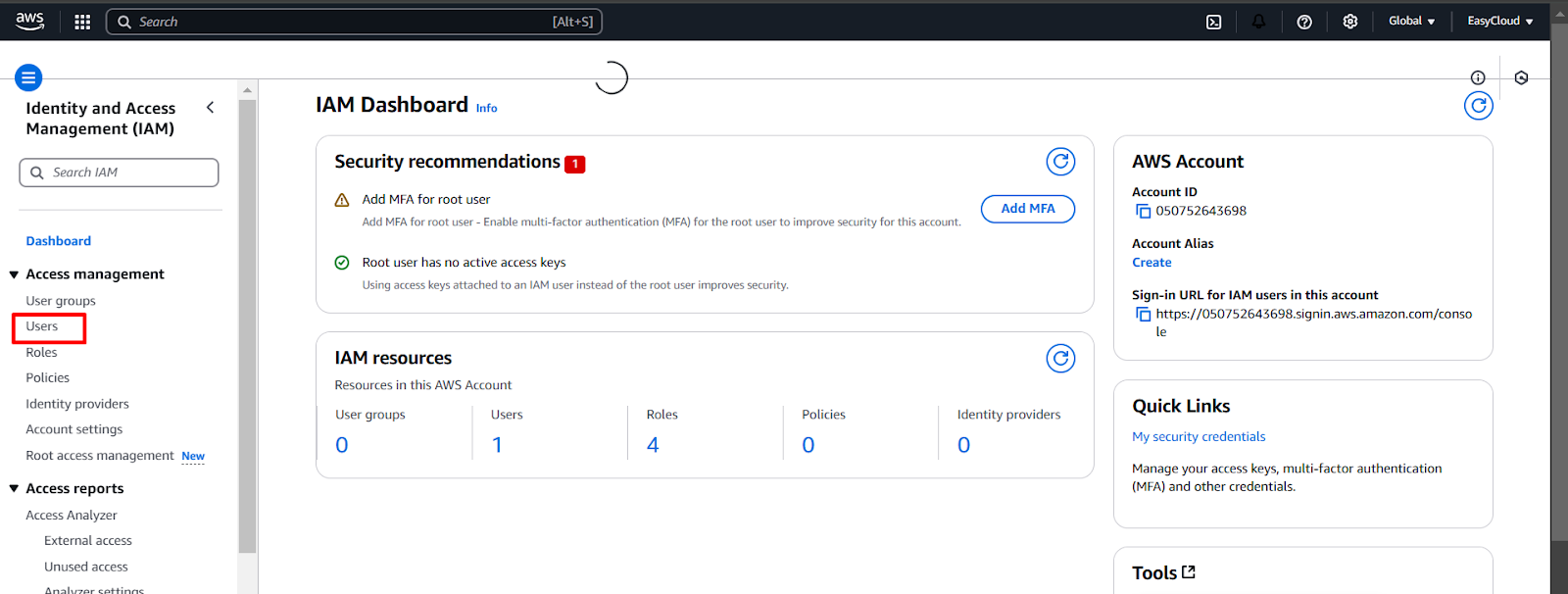1568x594 pixels.
Task: Click the green checkmark for root access keys
Action: tap(342, 263)
